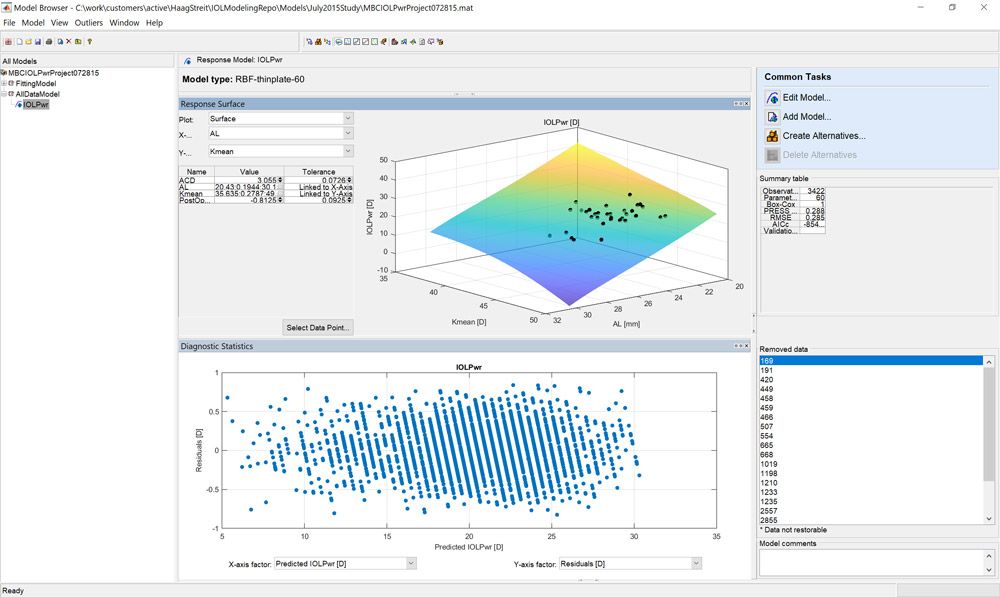
Task: Open the Outliers menu
Action: (x=87, y=21)
